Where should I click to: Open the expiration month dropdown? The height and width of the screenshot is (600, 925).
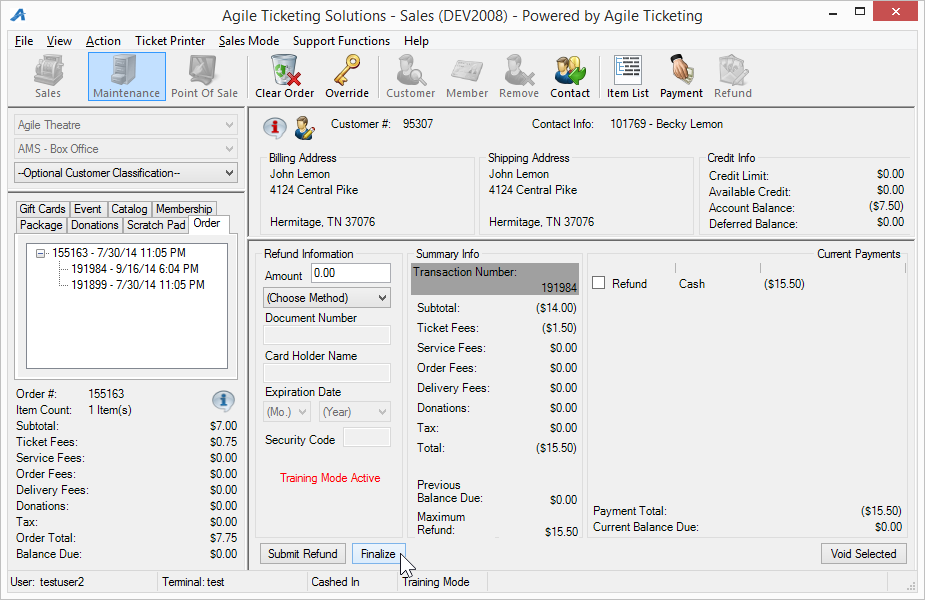click(287, 412)
